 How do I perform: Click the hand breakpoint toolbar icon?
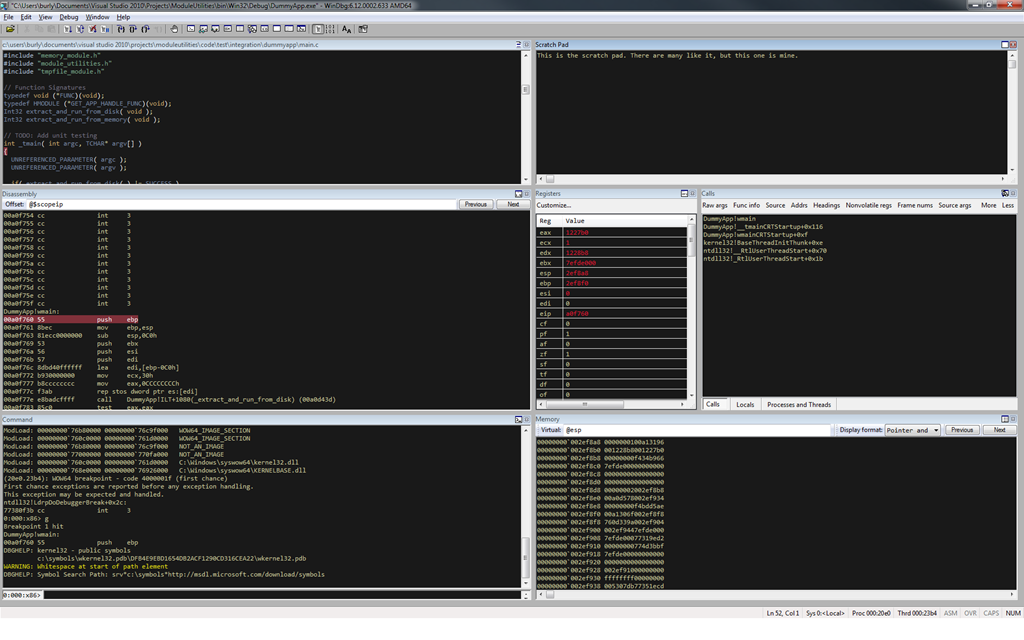174,29
